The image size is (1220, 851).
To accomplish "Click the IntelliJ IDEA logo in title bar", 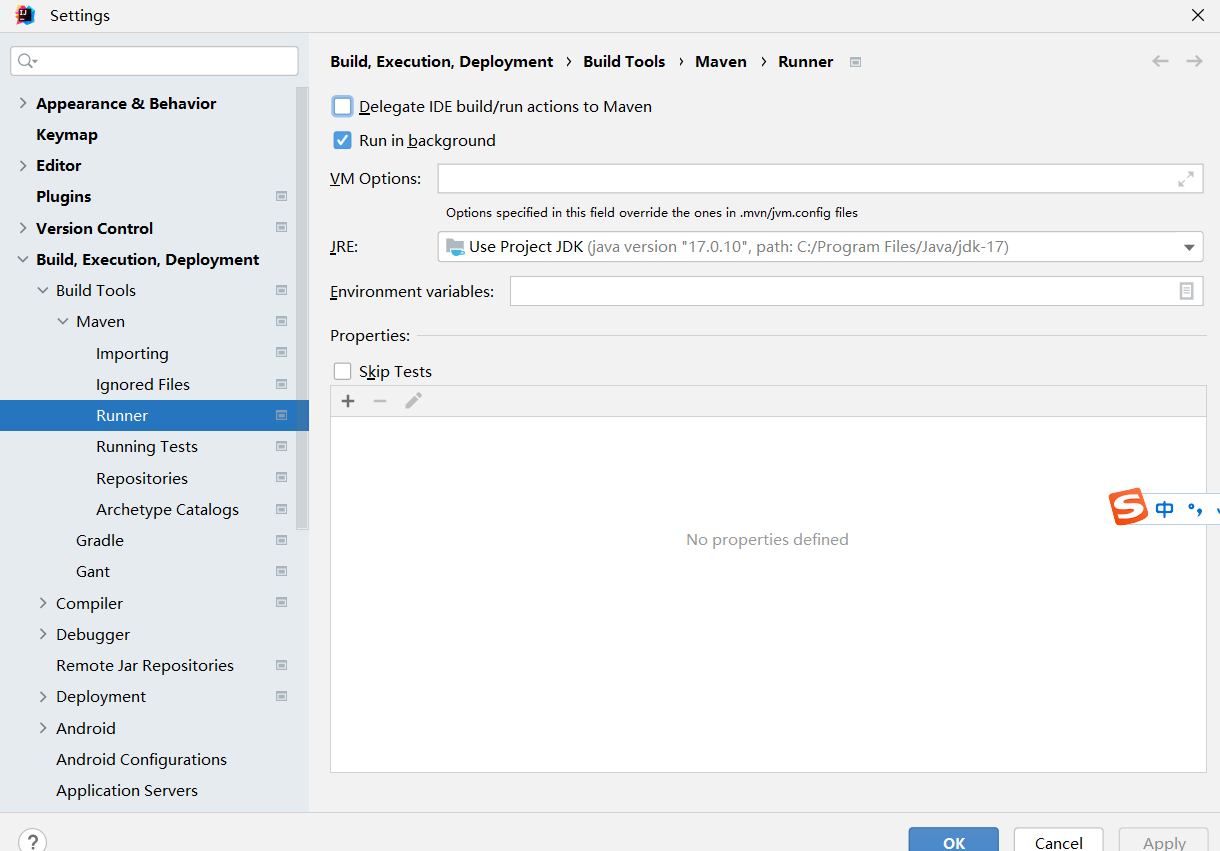I will 25,15.
